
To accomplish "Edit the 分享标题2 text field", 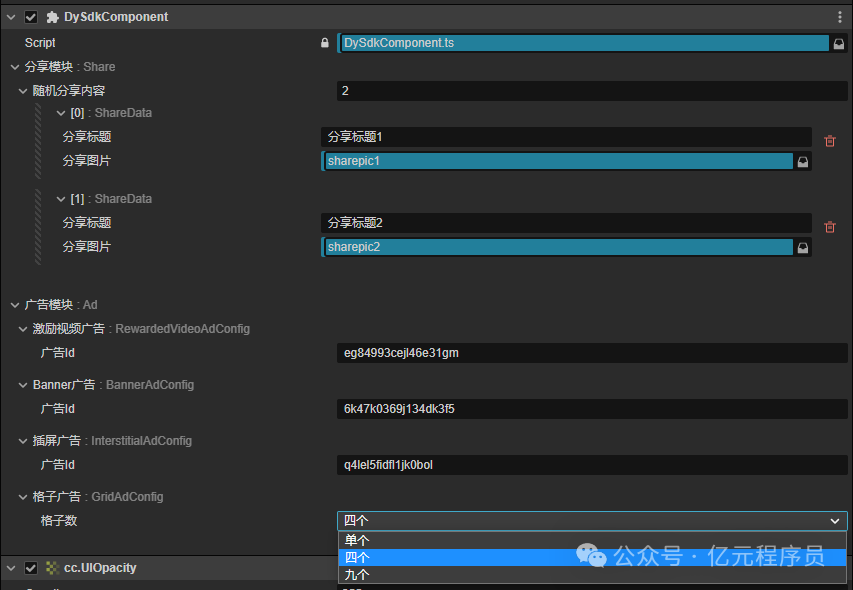I will click(566, 223).
